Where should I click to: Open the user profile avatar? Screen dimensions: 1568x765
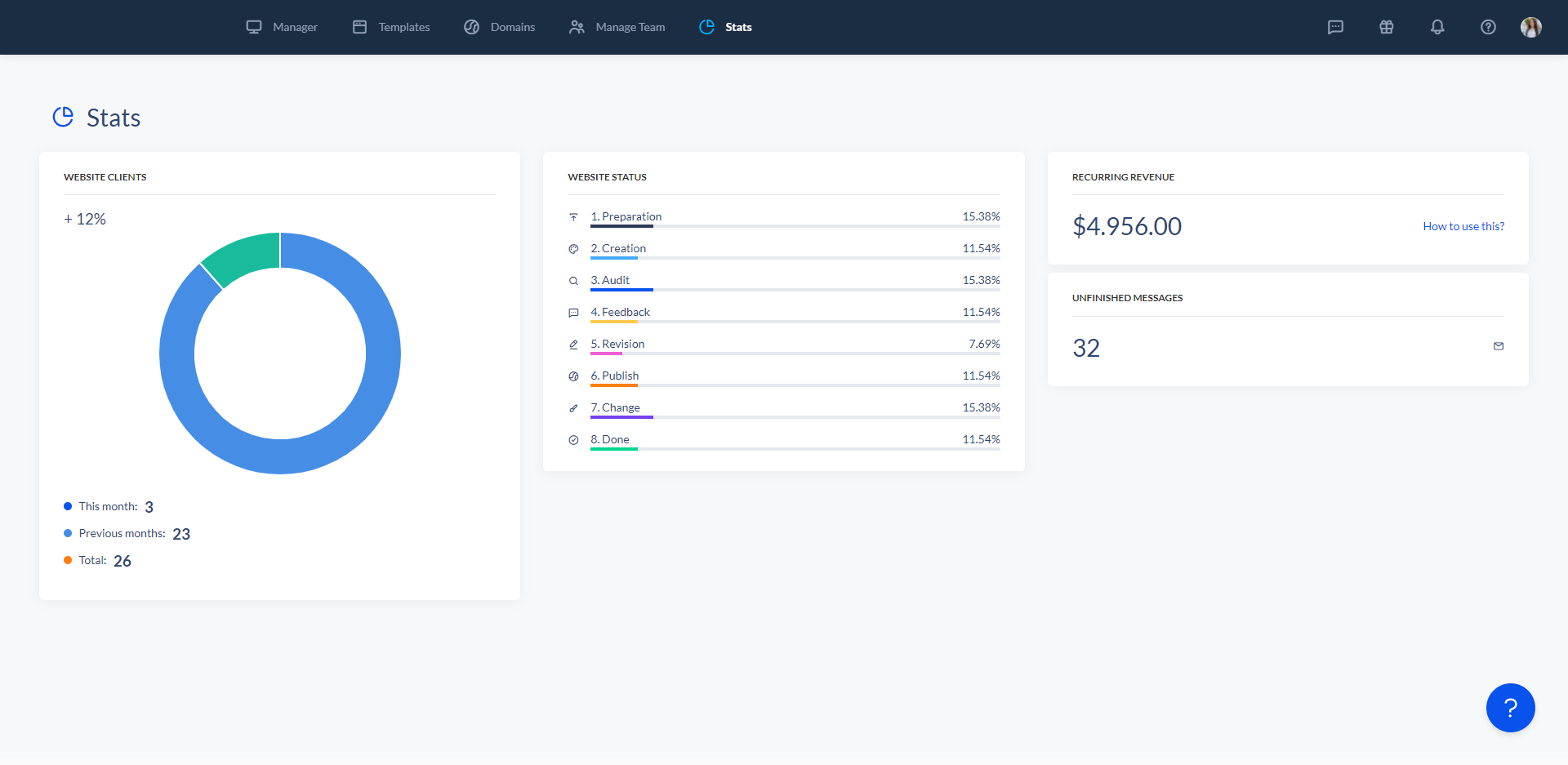(x=1530, y=27)
